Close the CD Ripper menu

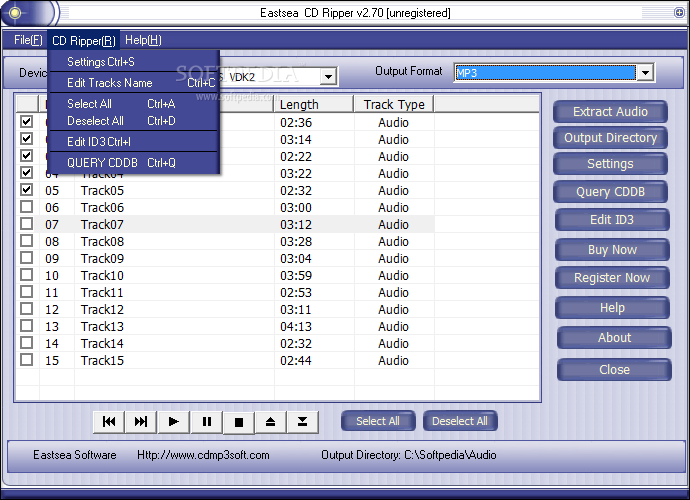(84, 40)
